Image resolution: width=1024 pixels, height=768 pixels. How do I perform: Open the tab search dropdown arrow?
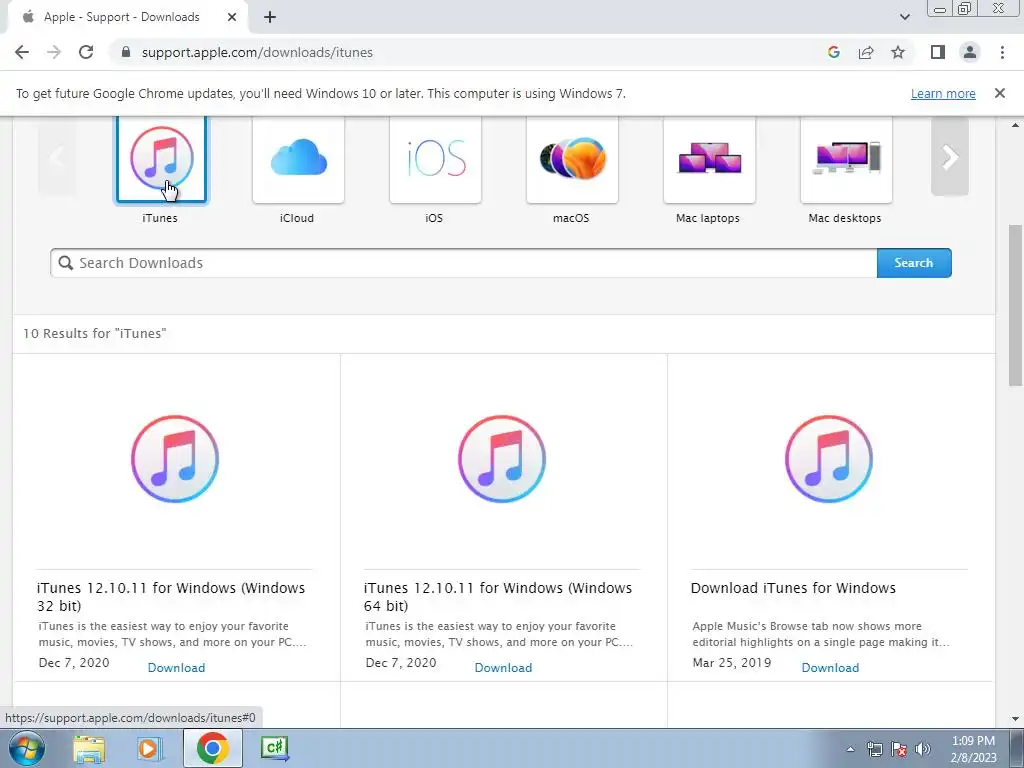pos(904,17)
